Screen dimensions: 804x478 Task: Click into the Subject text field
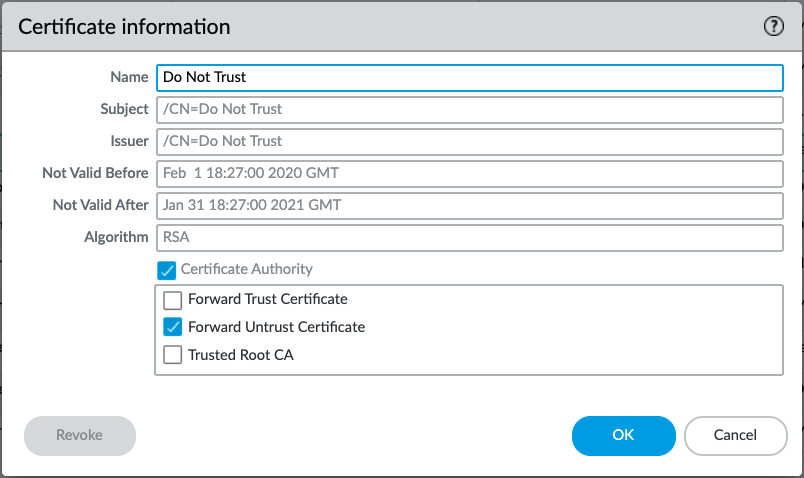(x=468, y=109)
